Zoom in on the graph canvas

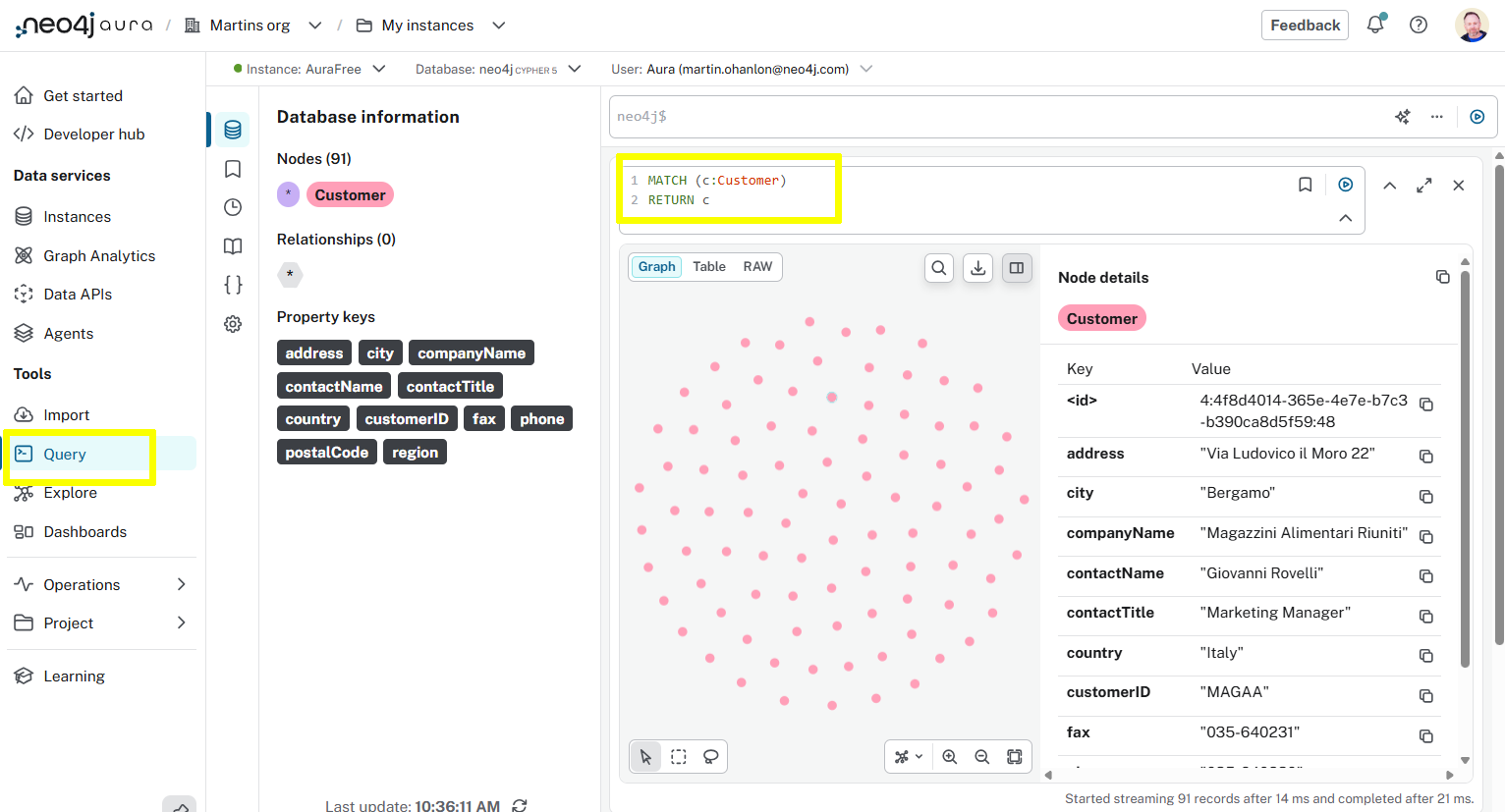click(949, 756)
